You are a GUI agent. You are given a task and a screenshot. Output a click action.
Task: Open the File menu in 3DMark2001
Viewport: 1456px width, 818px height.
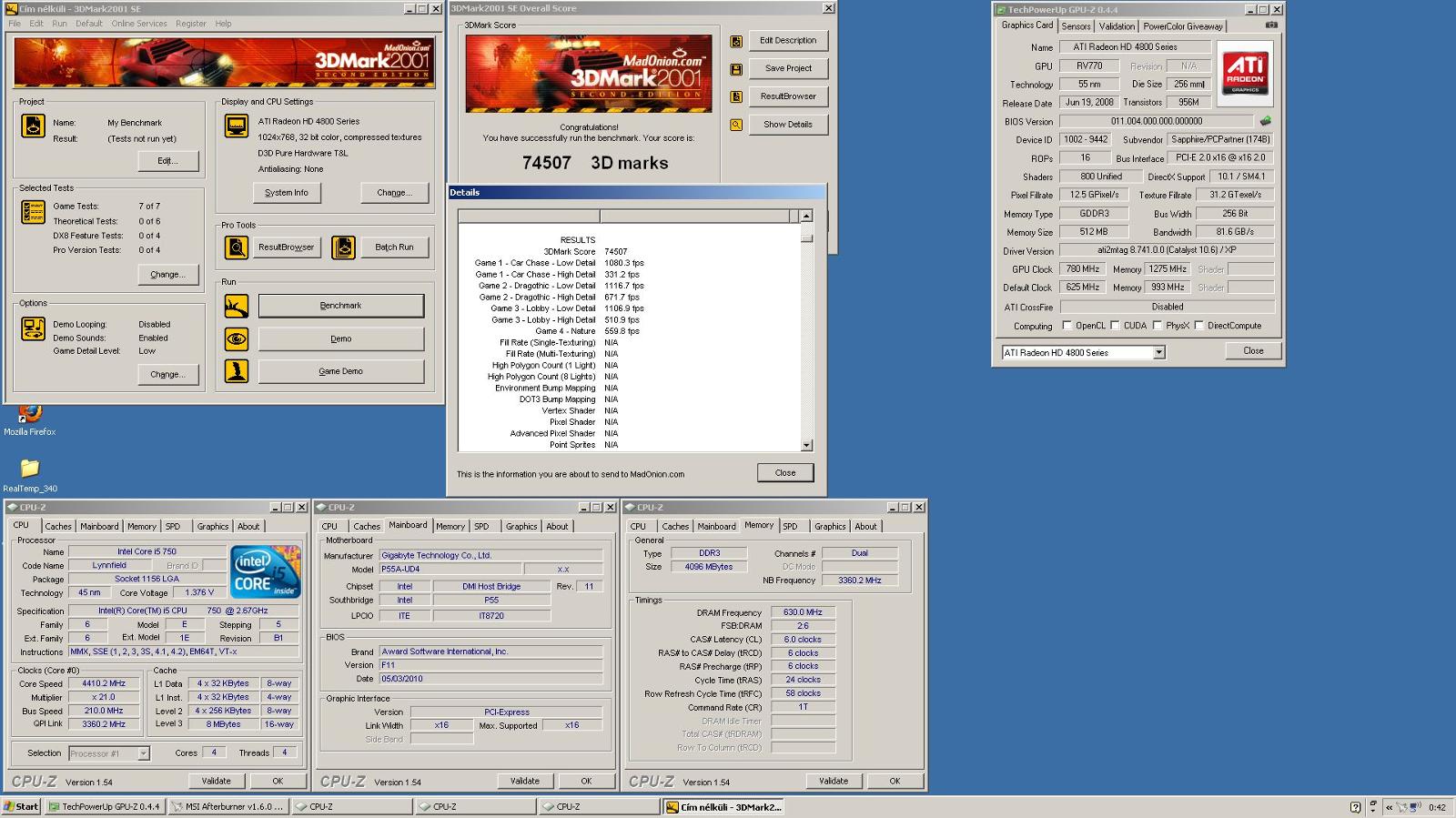[x=15, y=24]
